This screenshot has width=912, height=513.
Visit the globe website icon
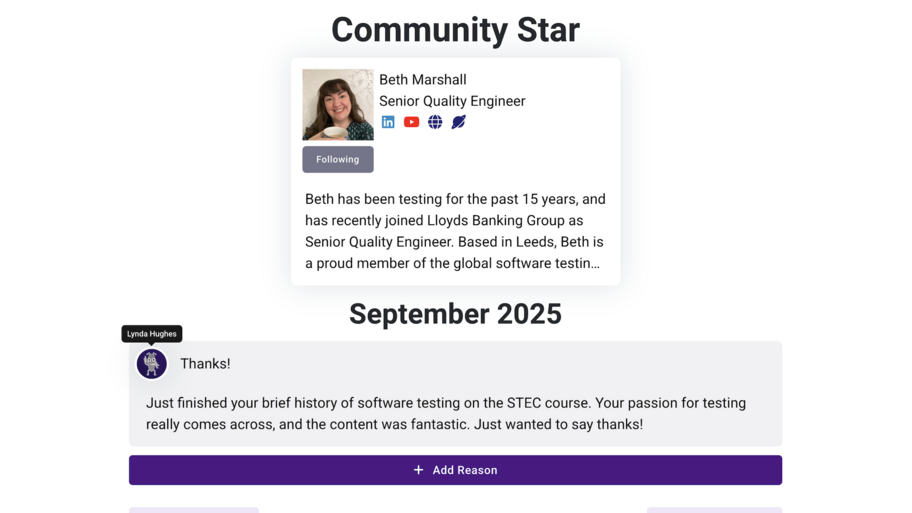click(435, 122)
